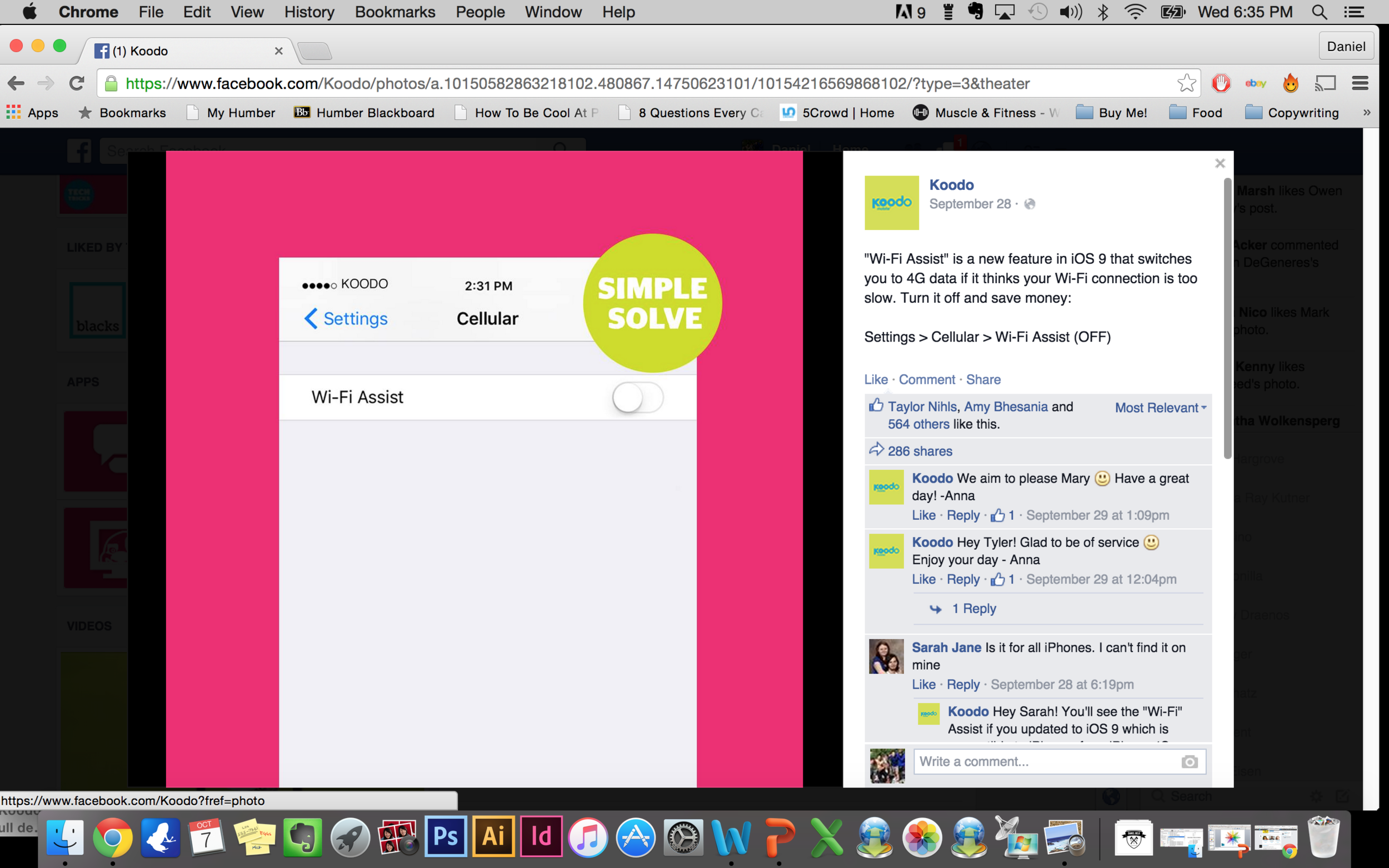The image size is (1389, 868).
Task: Bookmark this page with the star icon
Action: point(1186,83)
